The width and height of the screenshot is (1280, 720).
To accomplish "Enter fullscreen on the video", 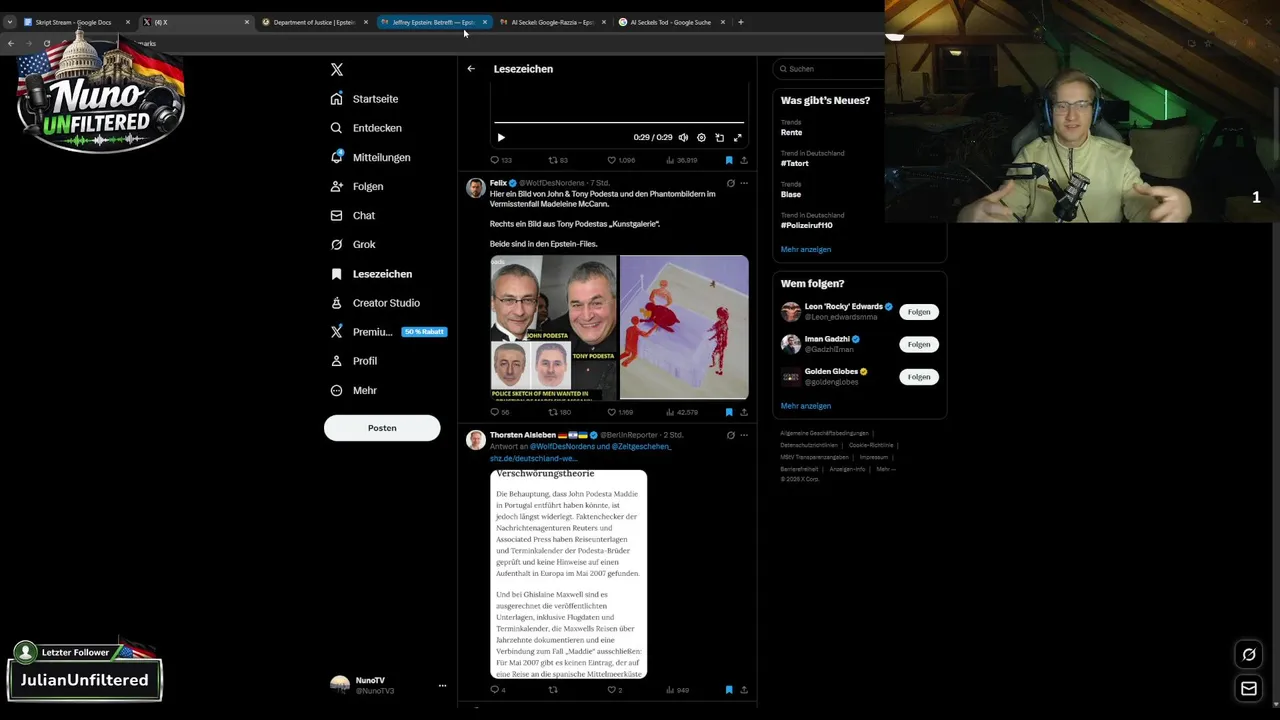I will point(738,137).
